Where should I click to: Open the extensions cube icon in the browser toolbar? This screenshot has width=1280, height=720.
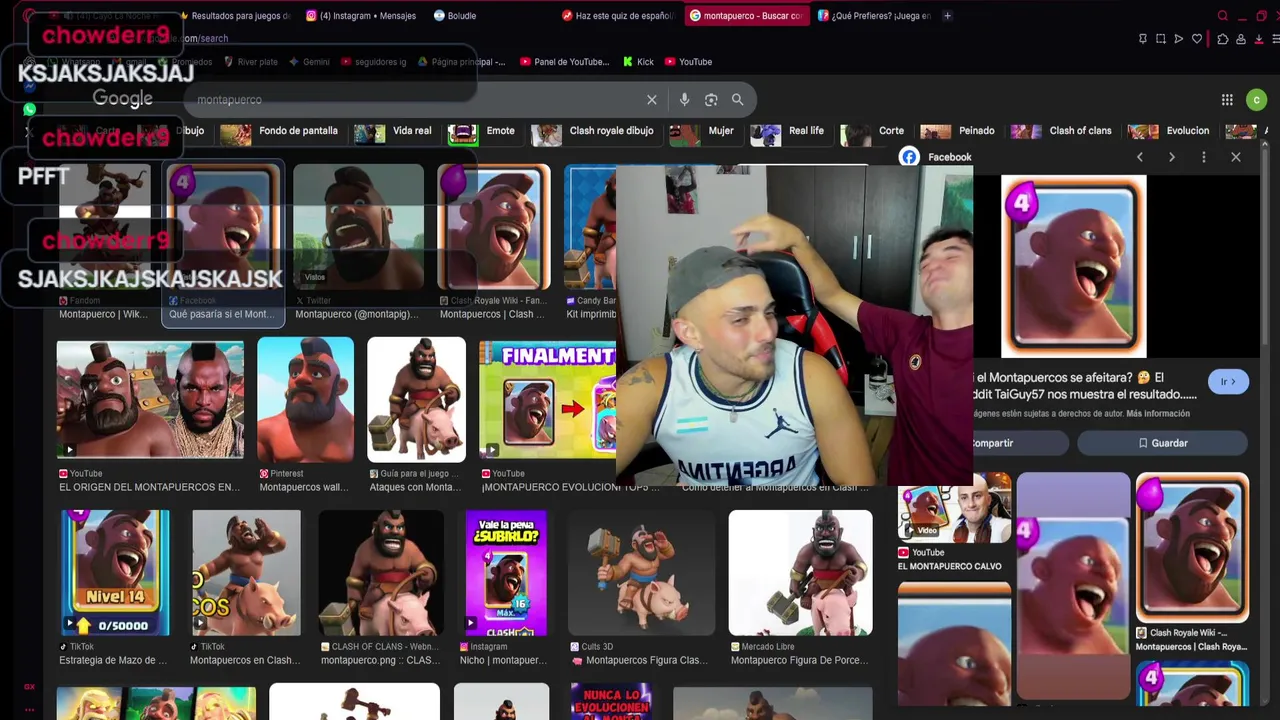[x=1222, y=39]
